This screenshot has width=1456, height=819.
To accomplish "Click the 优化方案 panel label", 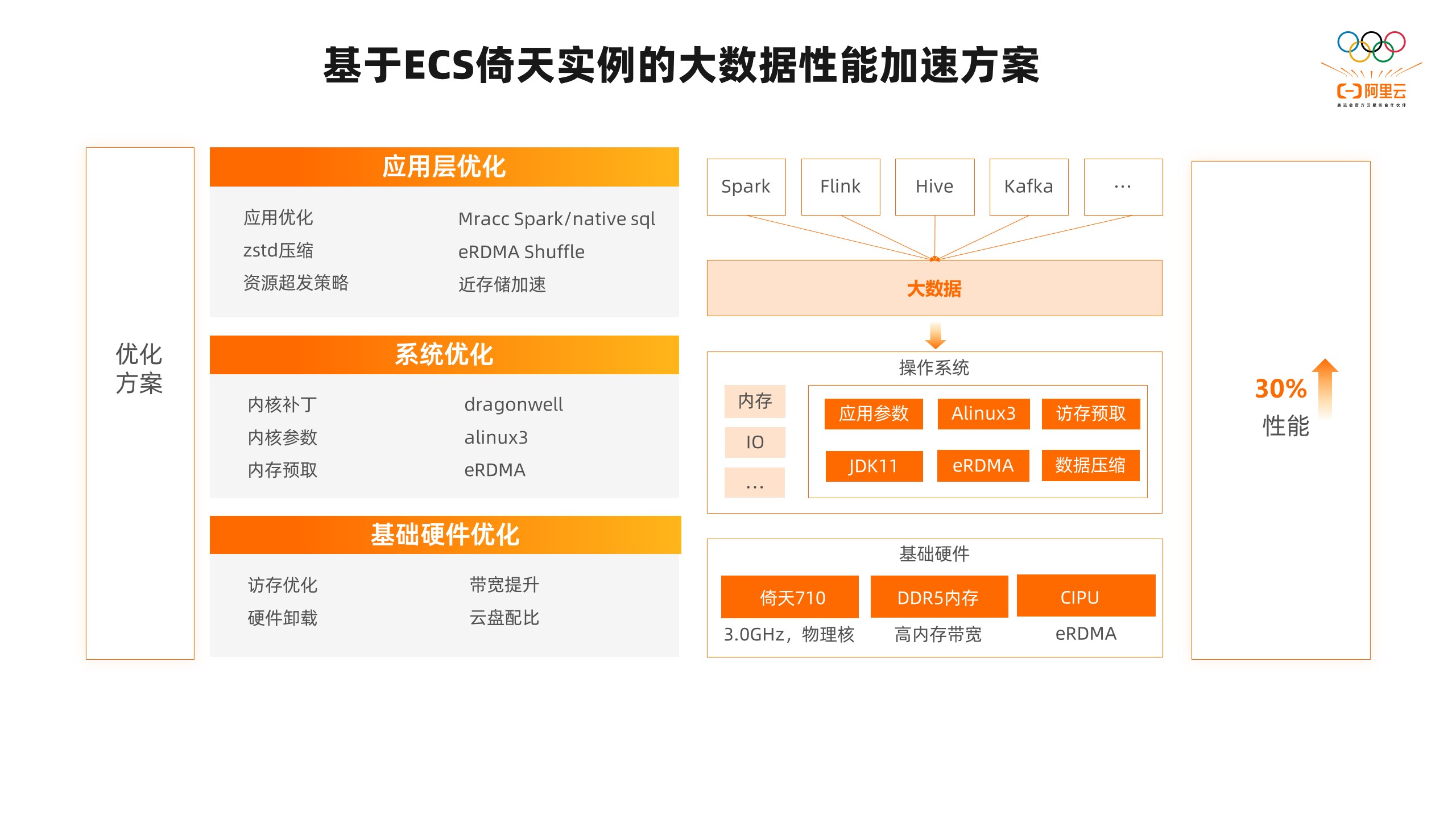I will pos(139,368).
